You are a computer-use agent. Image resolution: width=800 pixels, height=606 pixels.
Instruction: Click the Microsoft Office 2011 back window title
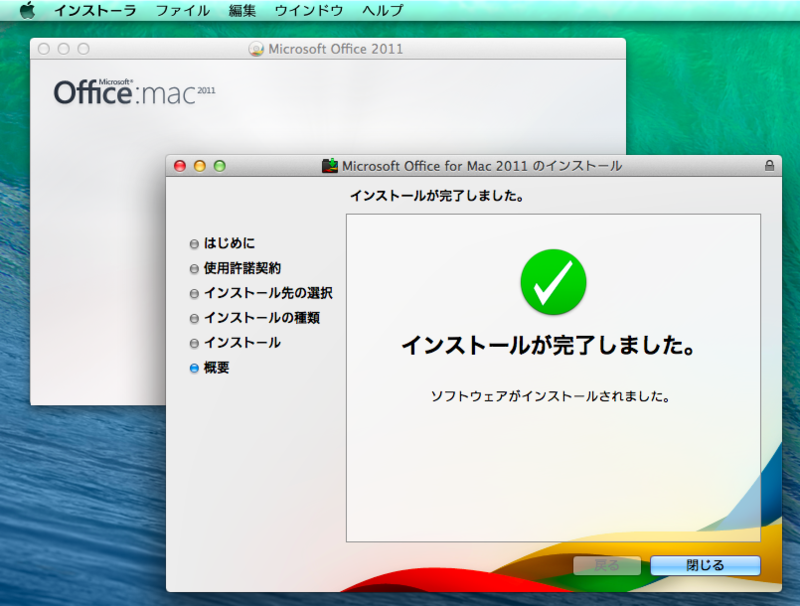pyautogui.click(x=336, y=49)
